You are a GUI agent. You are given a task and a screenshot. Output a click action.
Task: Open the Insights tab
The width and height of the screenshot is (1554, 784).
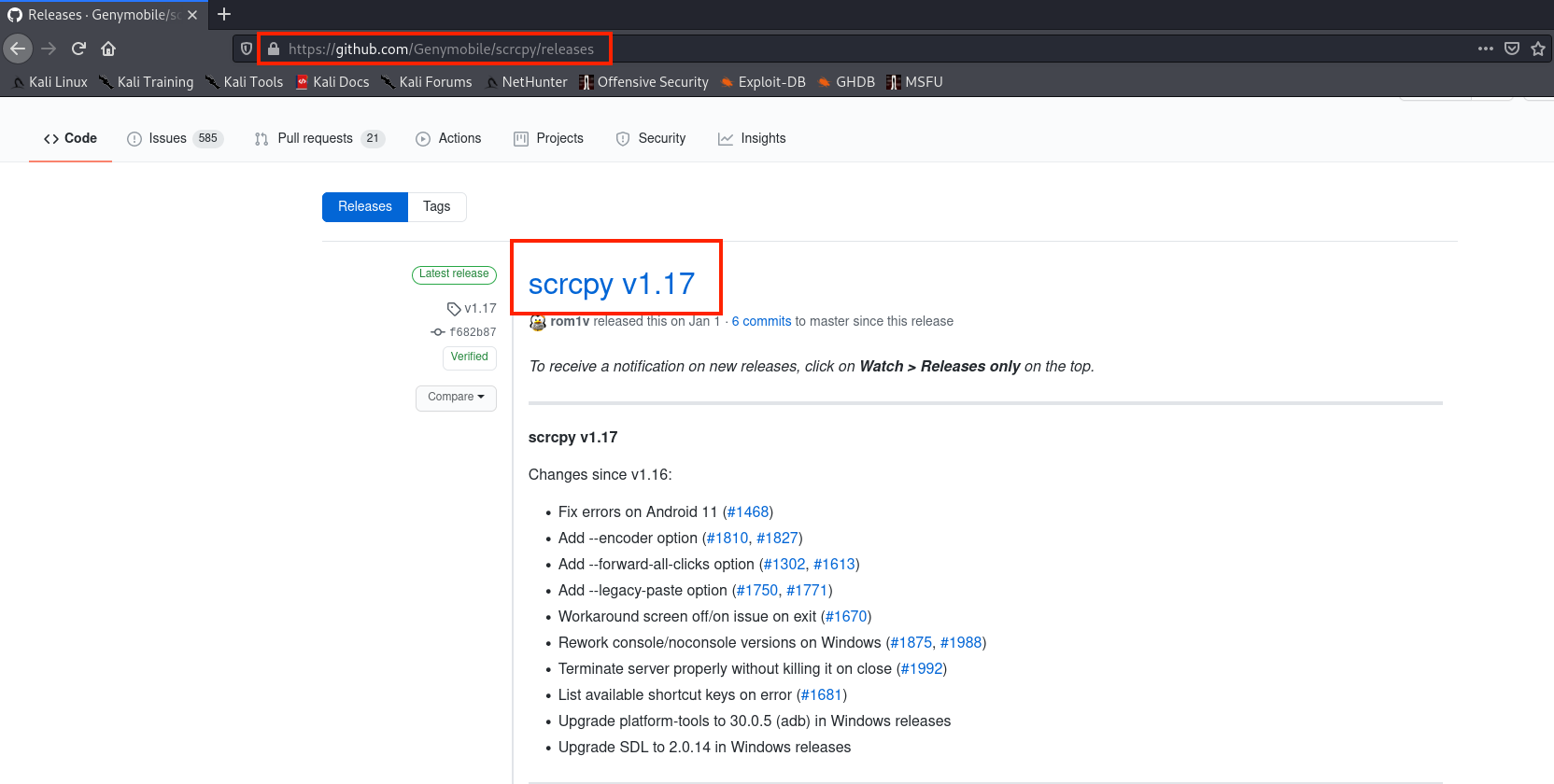click(752, 138)
